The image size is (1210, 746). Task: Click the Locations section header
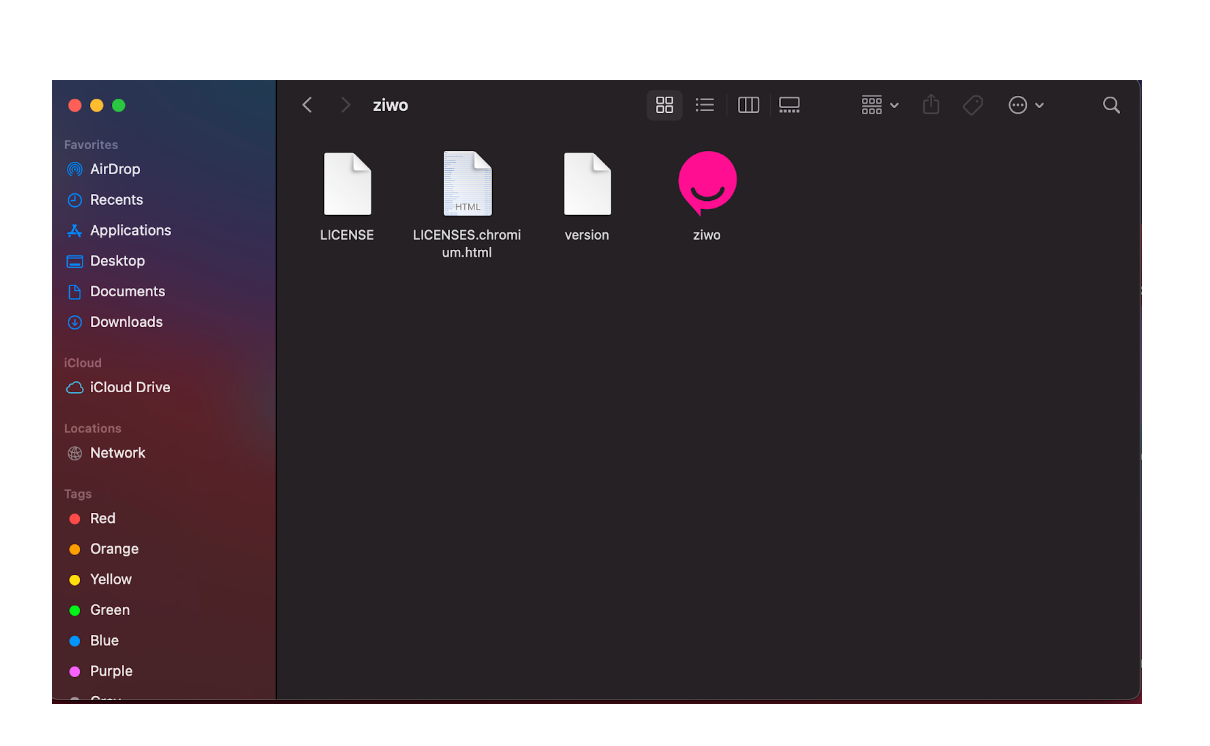[93, 428]
